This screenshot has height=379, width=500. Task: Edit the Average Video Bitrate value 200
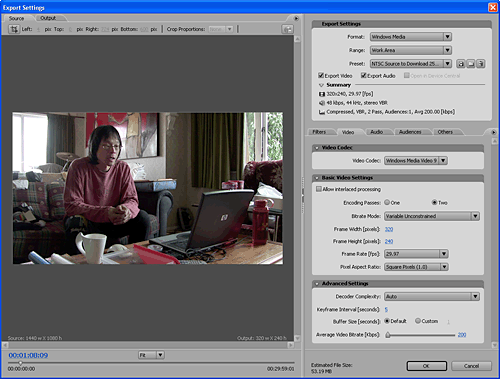click(x=462, y=335)
